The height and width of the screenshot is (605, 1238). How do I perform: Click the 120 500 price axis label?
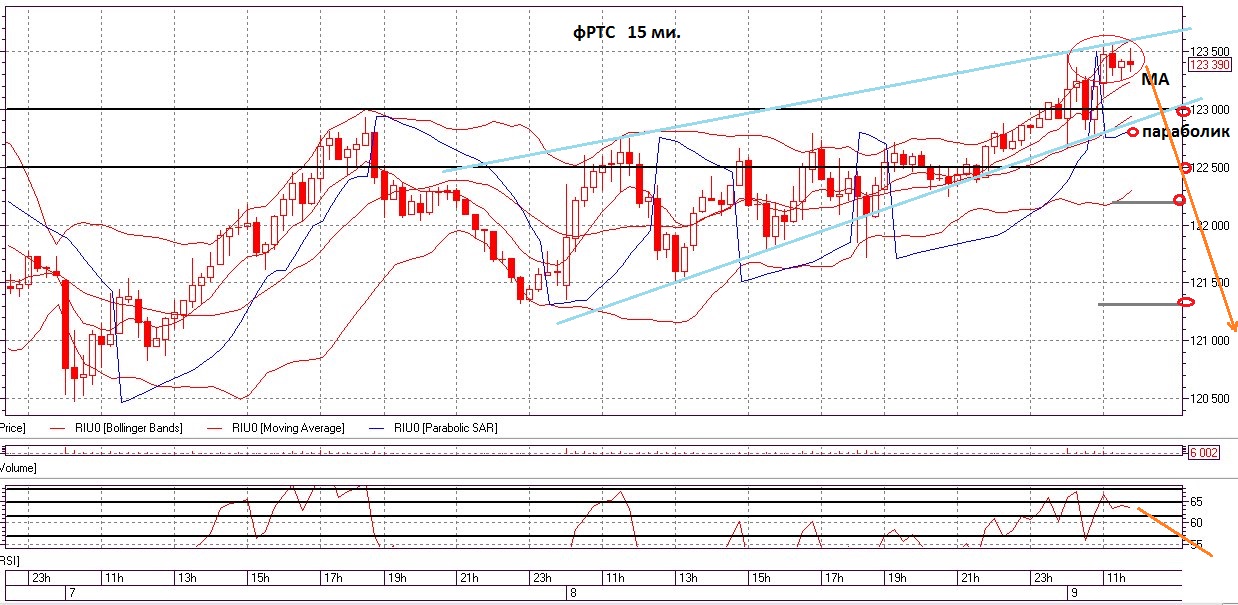(1212, 399)
